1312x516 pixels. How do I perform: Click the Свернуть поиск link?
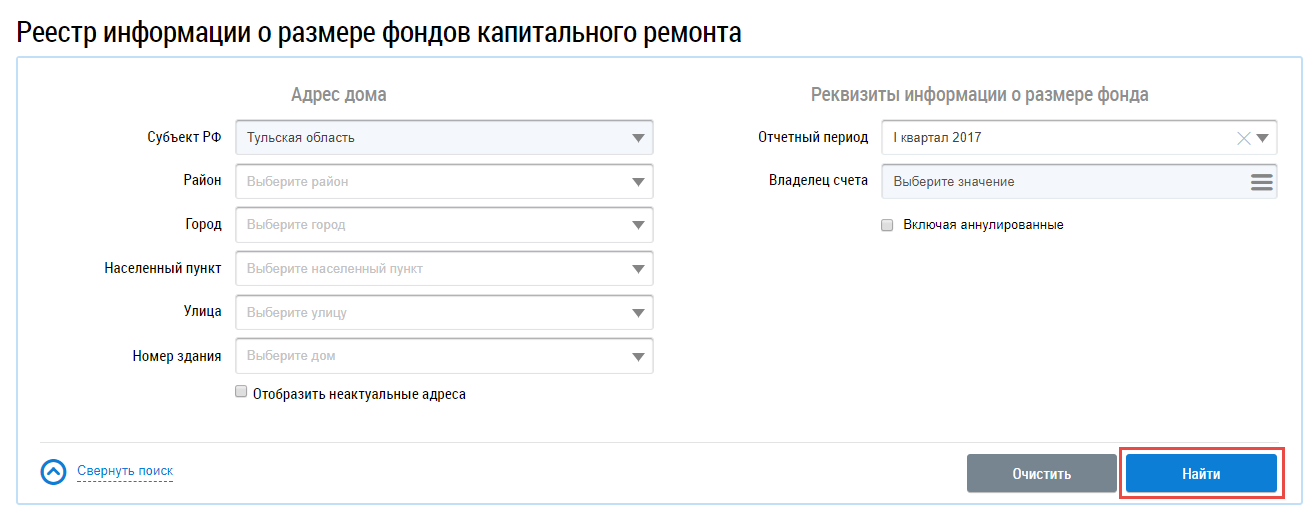125,471
